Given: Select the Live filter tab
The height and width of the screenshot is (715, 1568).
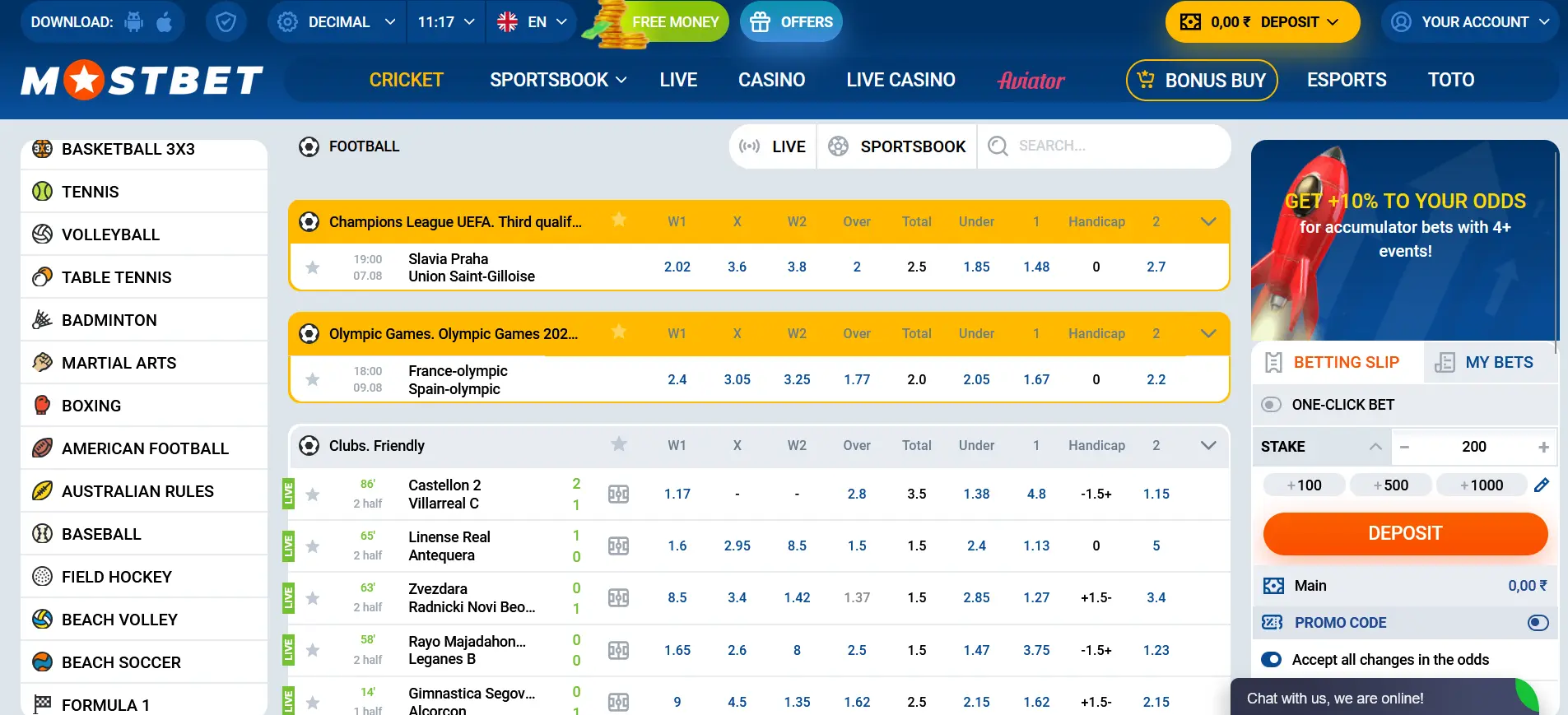Looking at the screenshot, I should pos(773,146).
